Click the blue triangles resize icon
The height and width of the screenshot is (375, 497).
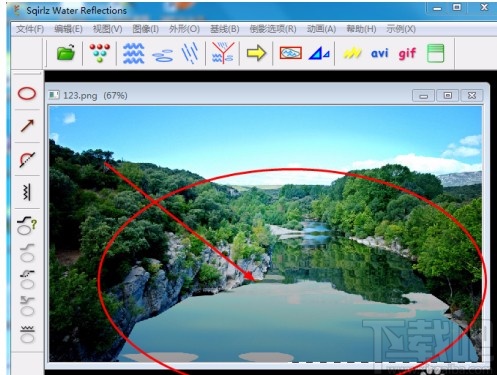click(x=319, y=53)
